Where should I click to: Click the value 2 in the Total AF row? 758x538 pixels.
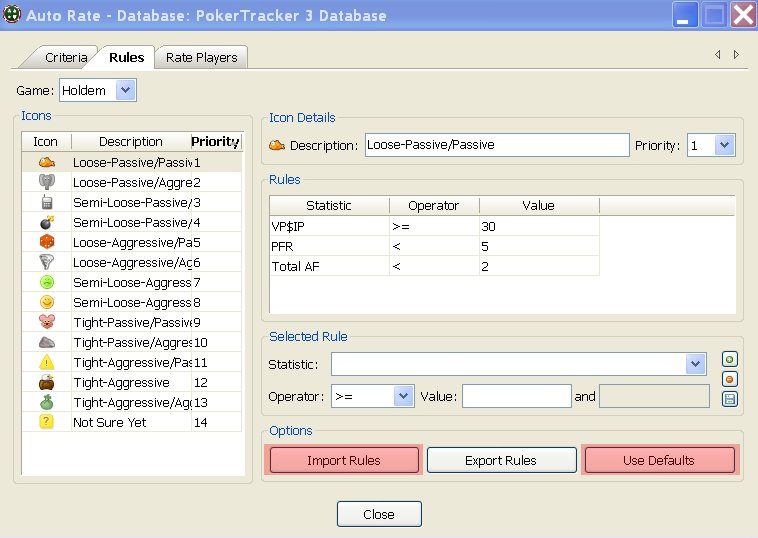485,266
